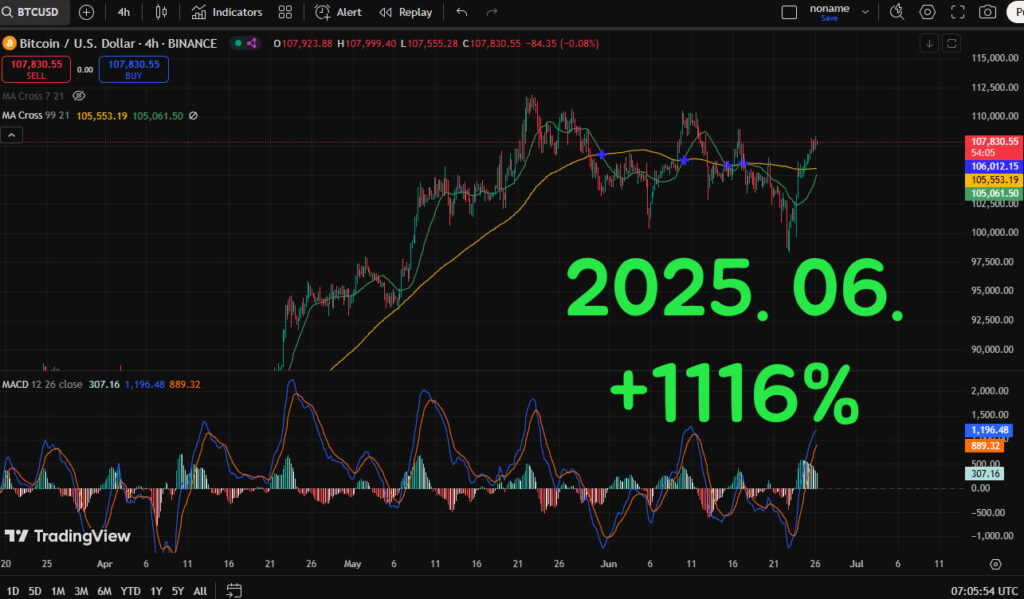Select 1D date range

point(12,591)
